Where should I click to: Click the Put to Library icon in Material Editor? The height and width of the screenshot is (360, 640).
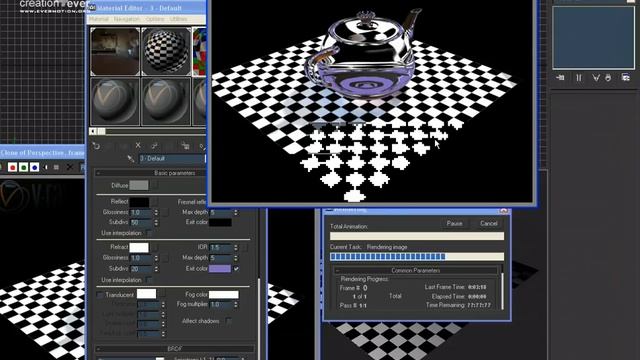[x=185, y=146]
